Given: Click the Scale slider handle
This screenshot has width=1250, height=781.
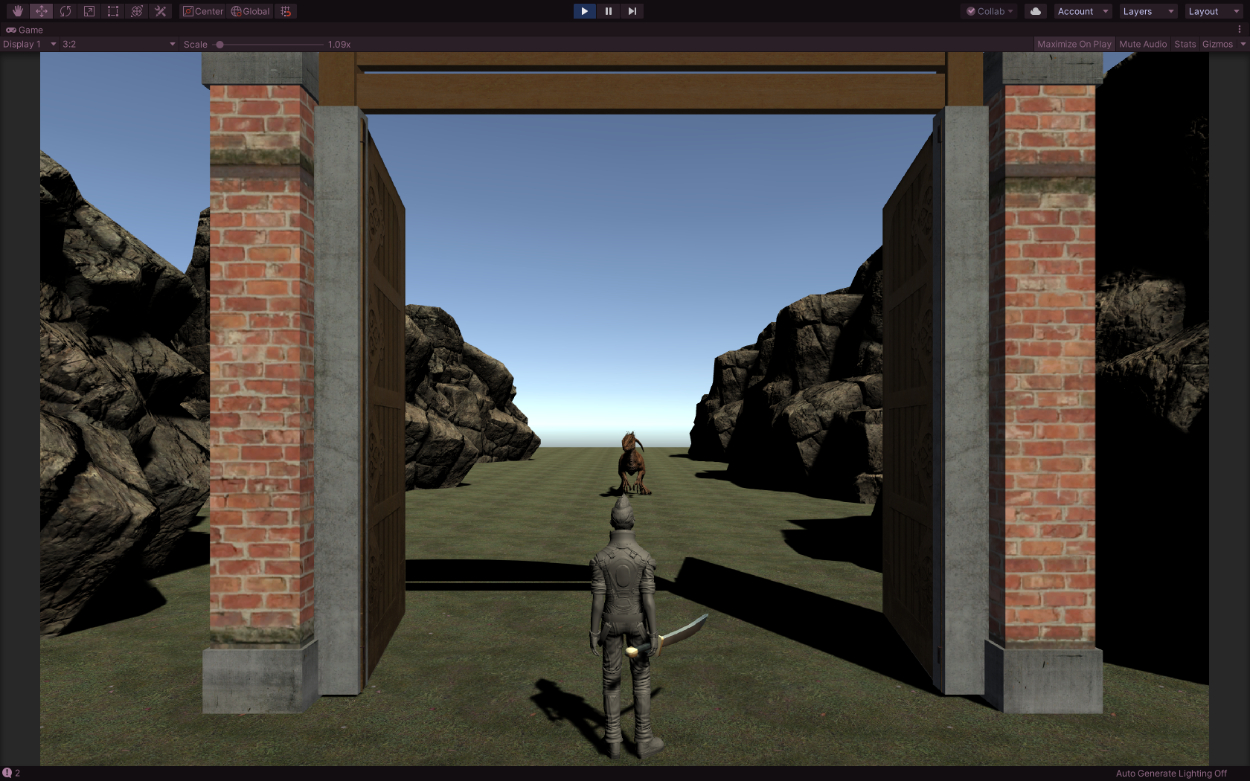Looking at the screenshot, I should tap(220, 44).
